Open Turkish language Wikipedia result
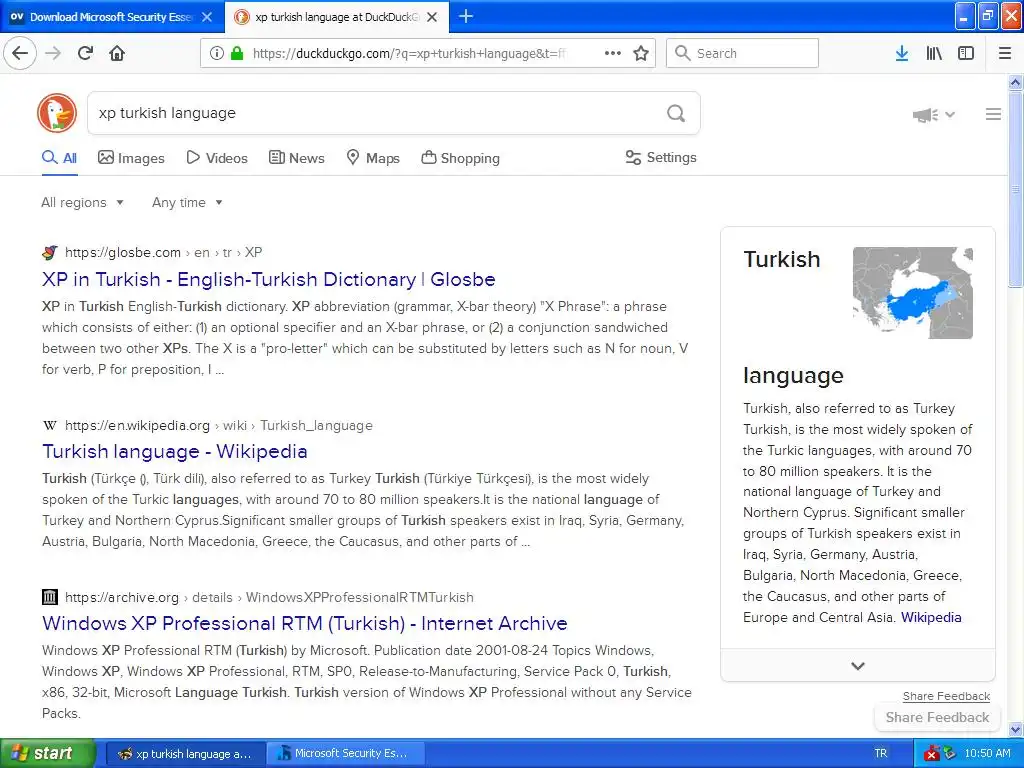Screen dimensions: 1024x768 pyautogui.click(x=174, y=451)
